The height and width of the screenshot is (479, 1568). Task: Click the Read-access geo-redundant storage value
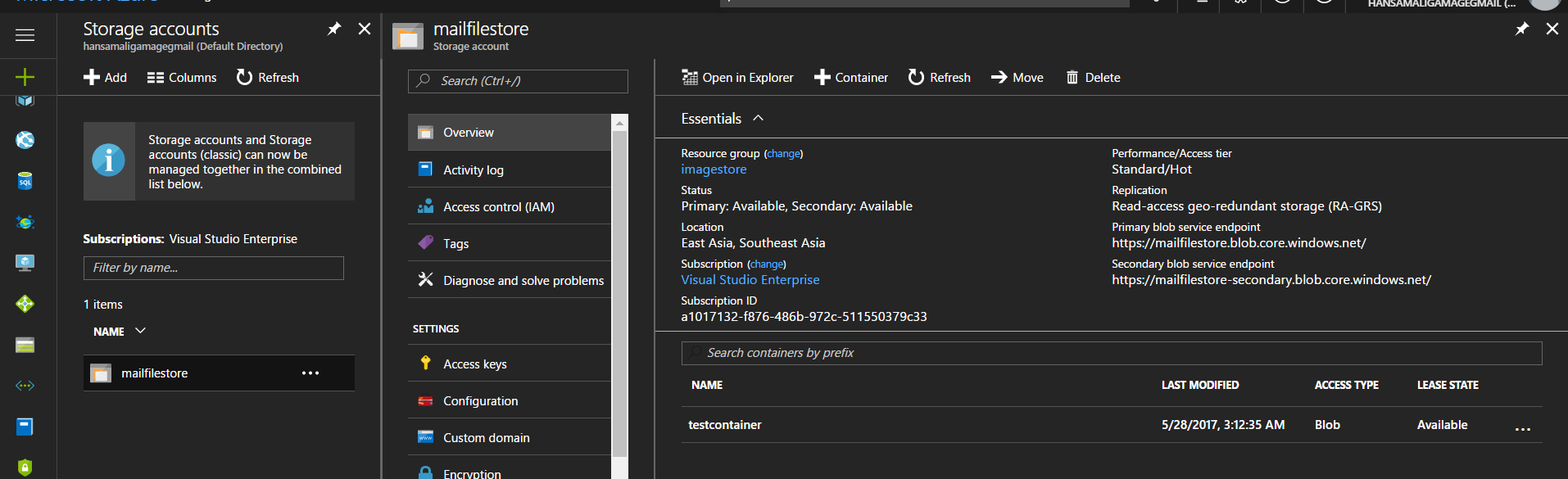click(x=1247, y=206)
